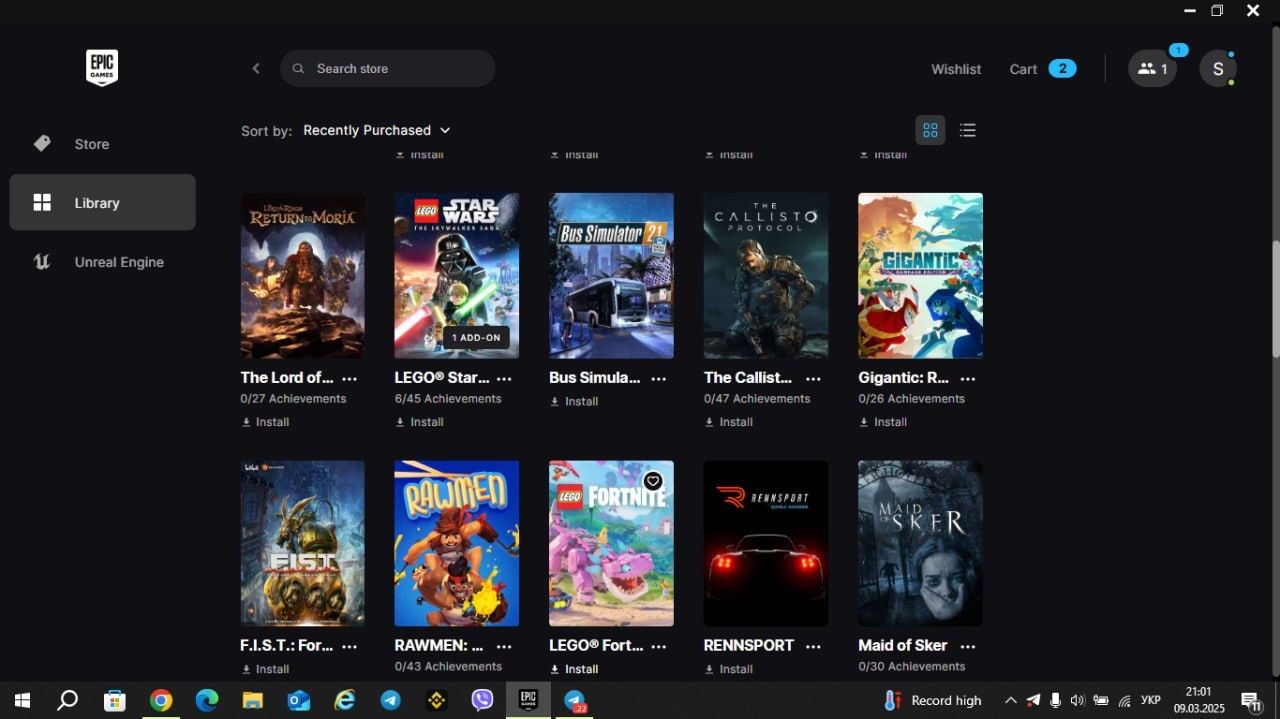Open the RAWMEN game cover art

click(457, 543)
